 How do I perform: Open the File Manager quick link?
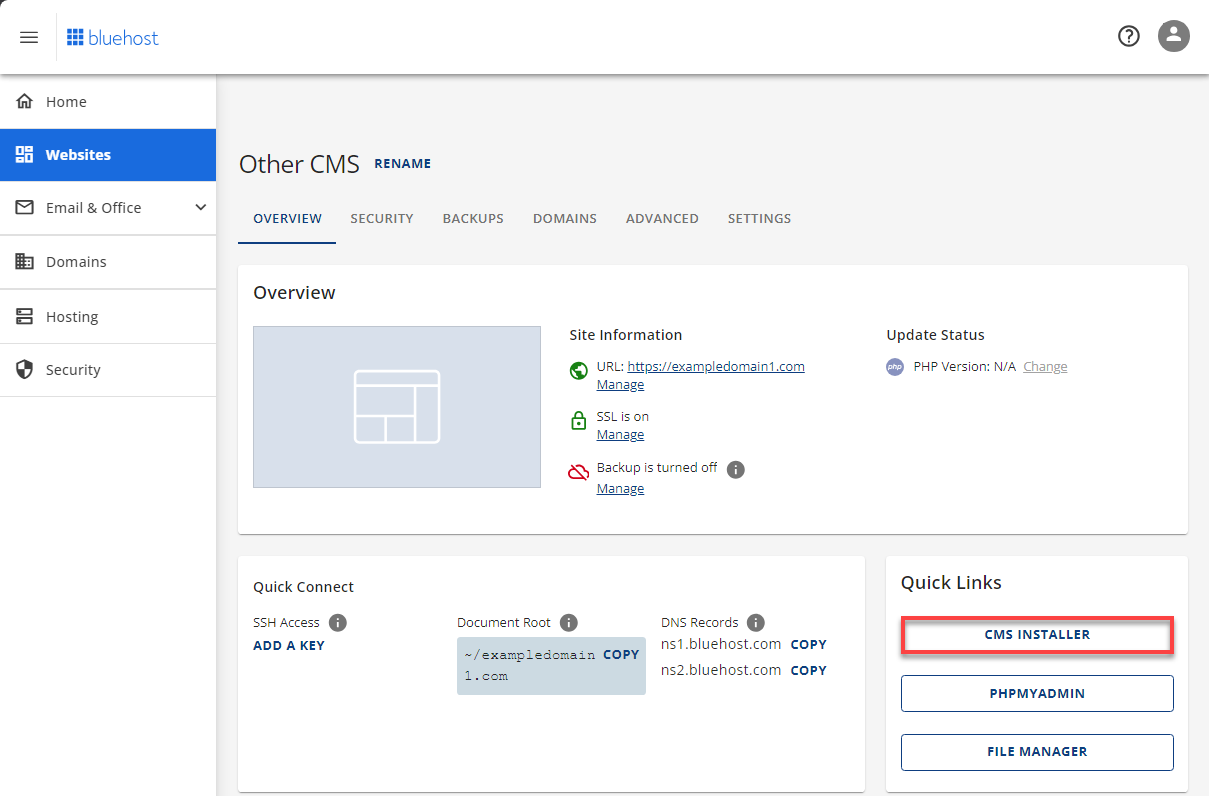click(1037, 752)
